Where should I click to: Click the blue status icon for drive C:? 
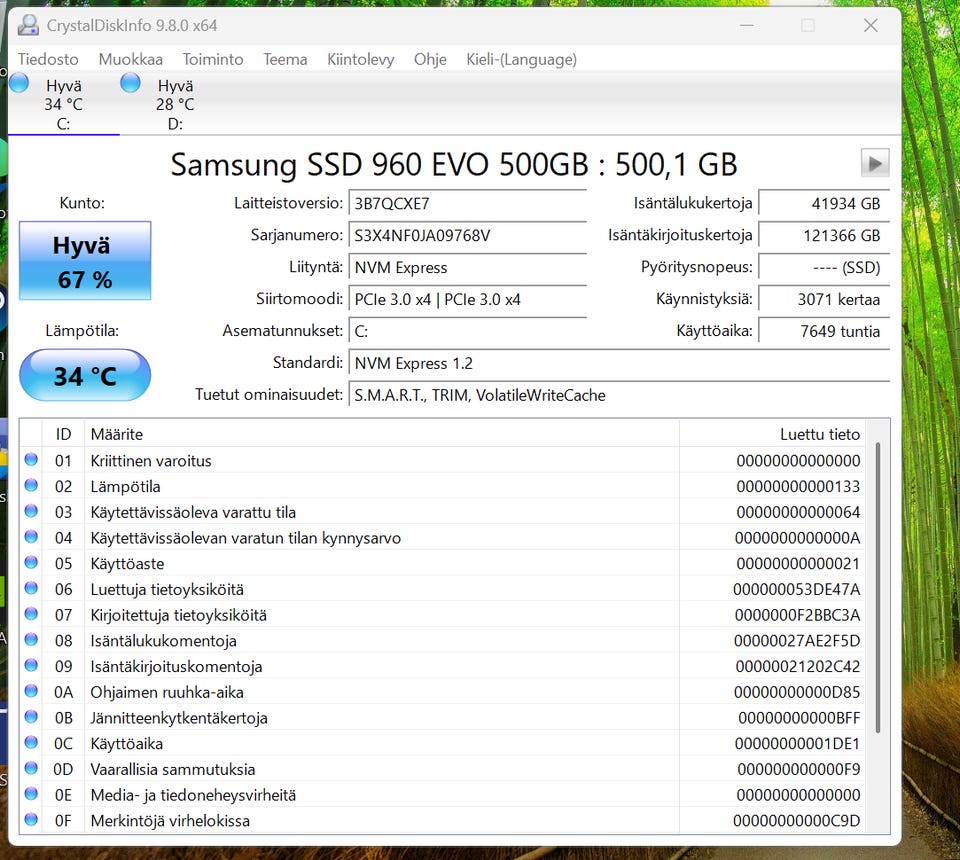[19, 83]
